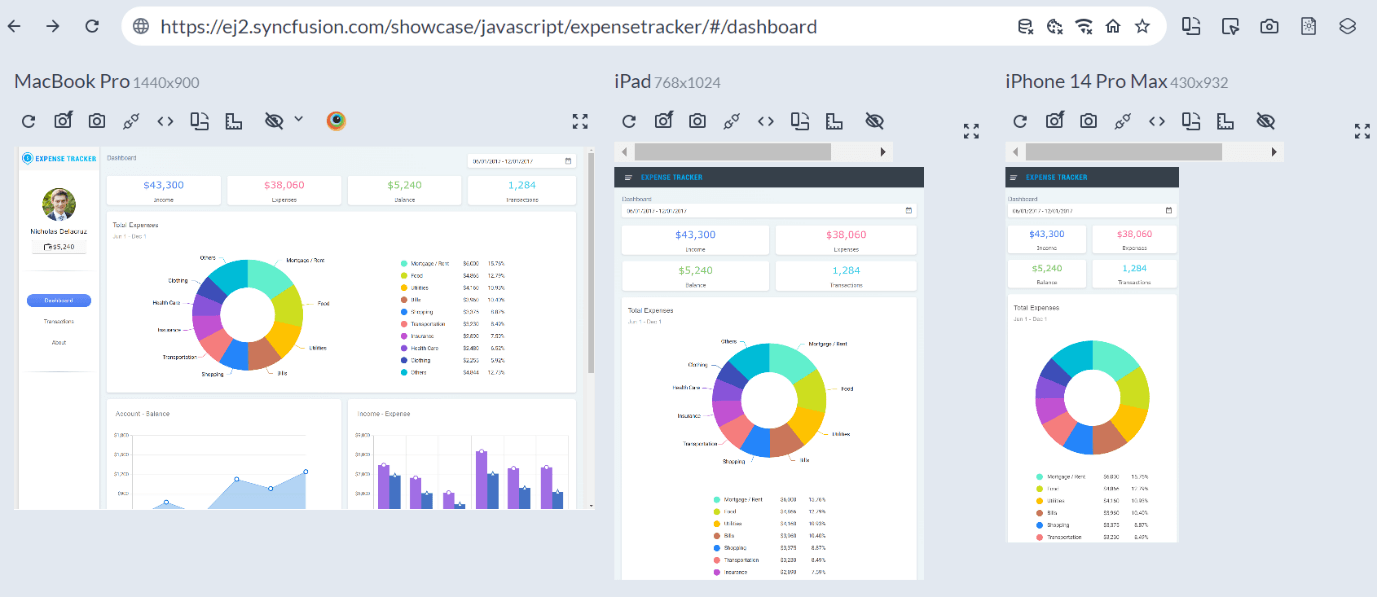Toggle the crossed-eye visibility icon on iPad
This screenshot has width=1377, height=597.
pyautogui.click(x=874, y=121)
